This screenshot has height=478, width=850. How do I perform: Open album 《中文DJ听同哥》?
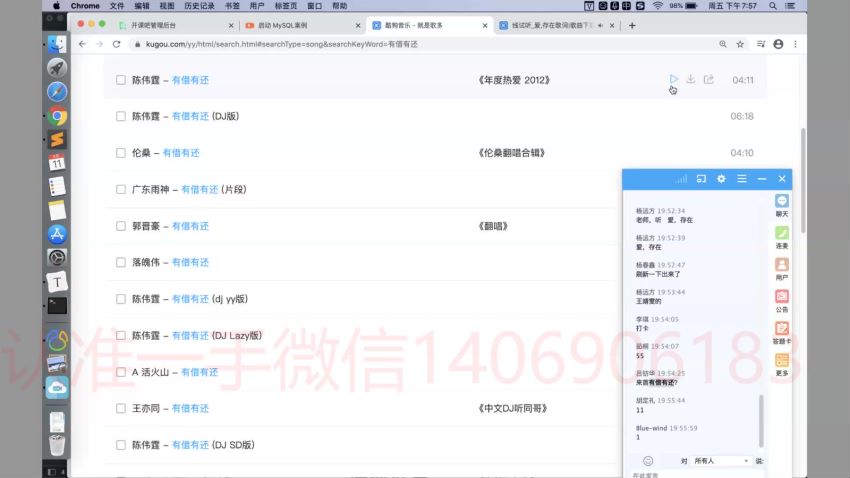click(512, 408)
